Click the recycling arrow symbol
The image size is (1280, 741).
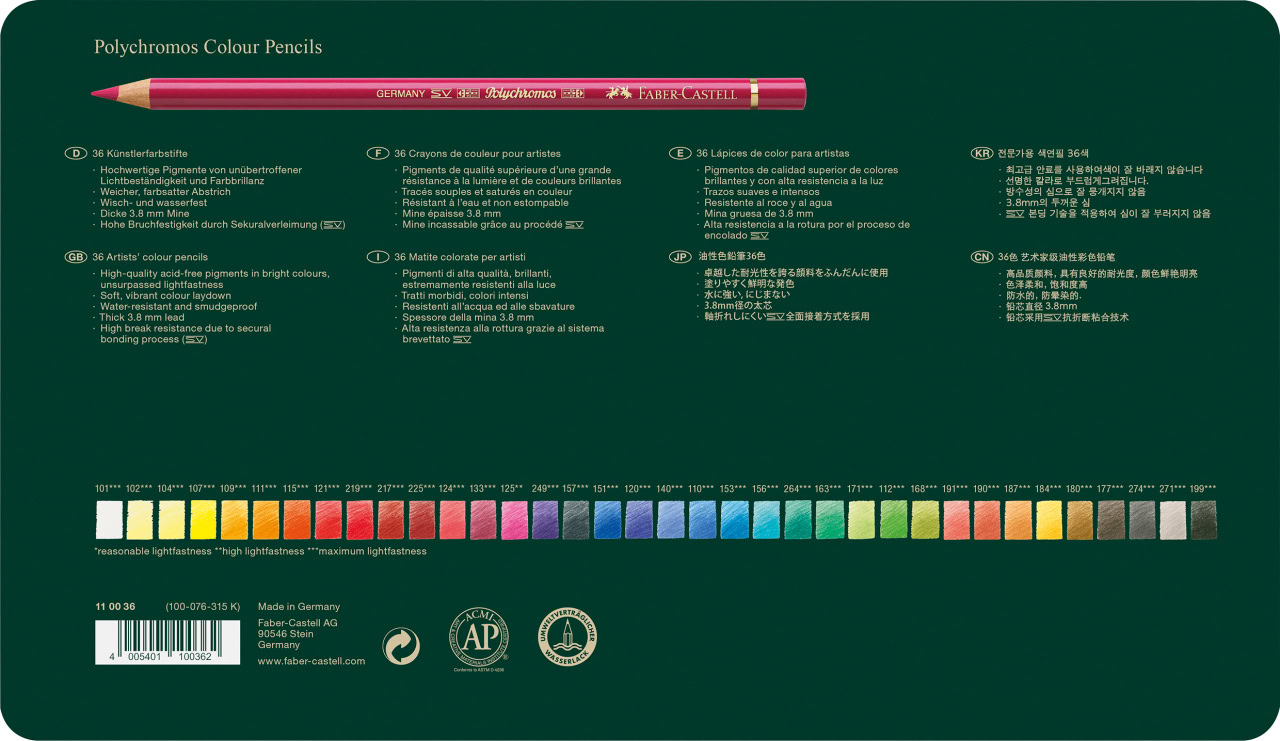pos(402,647)
